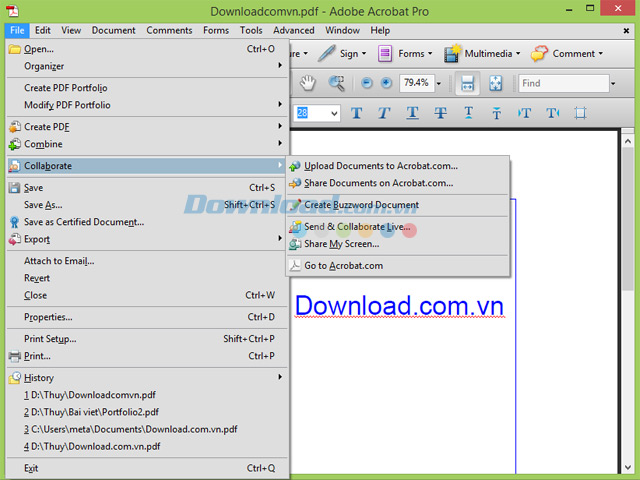Click the vertical scrollbar down arrow

coord(628,468)
